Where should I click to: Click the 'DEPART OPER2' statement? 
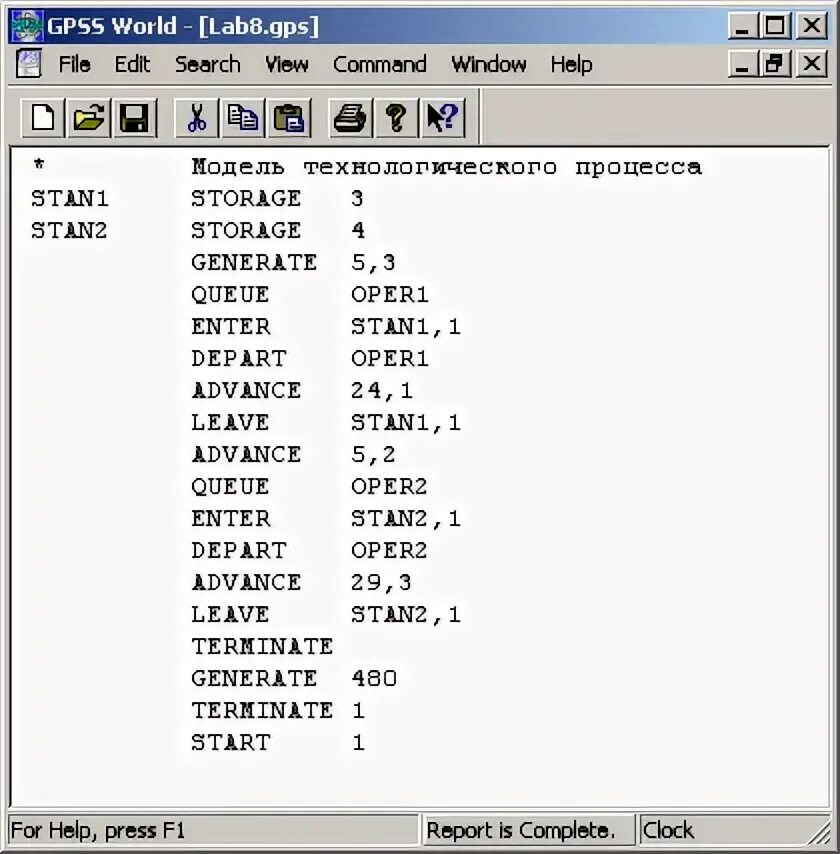pyautogui.click(x=309, y=551)
